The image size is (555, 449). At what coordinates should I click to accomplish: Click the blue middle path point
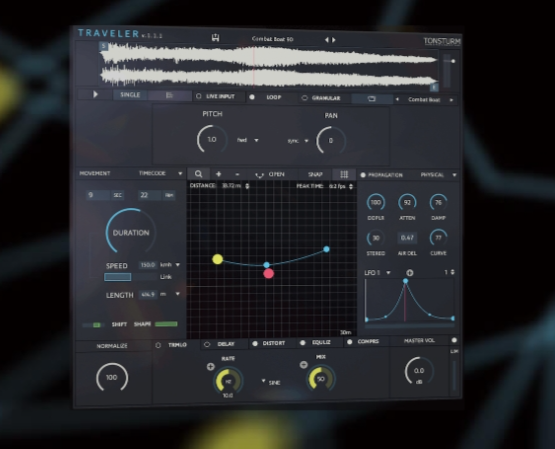point(267,265)
